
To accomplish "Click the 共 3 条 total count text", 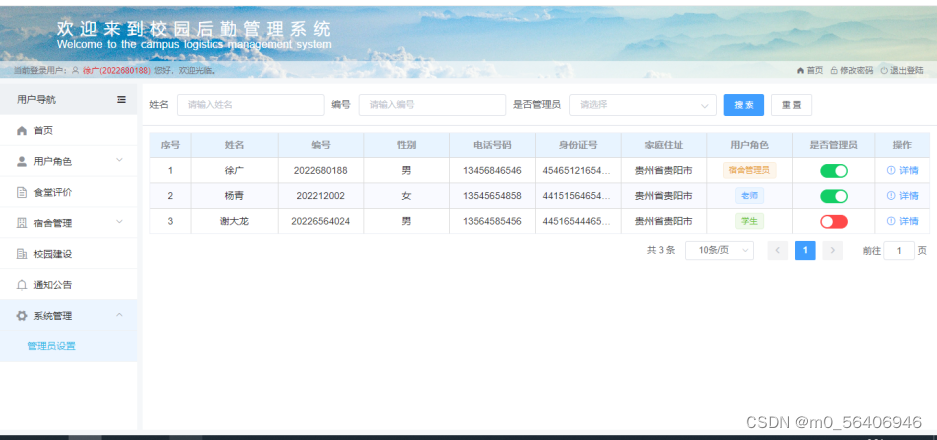I will coord(661,250).
